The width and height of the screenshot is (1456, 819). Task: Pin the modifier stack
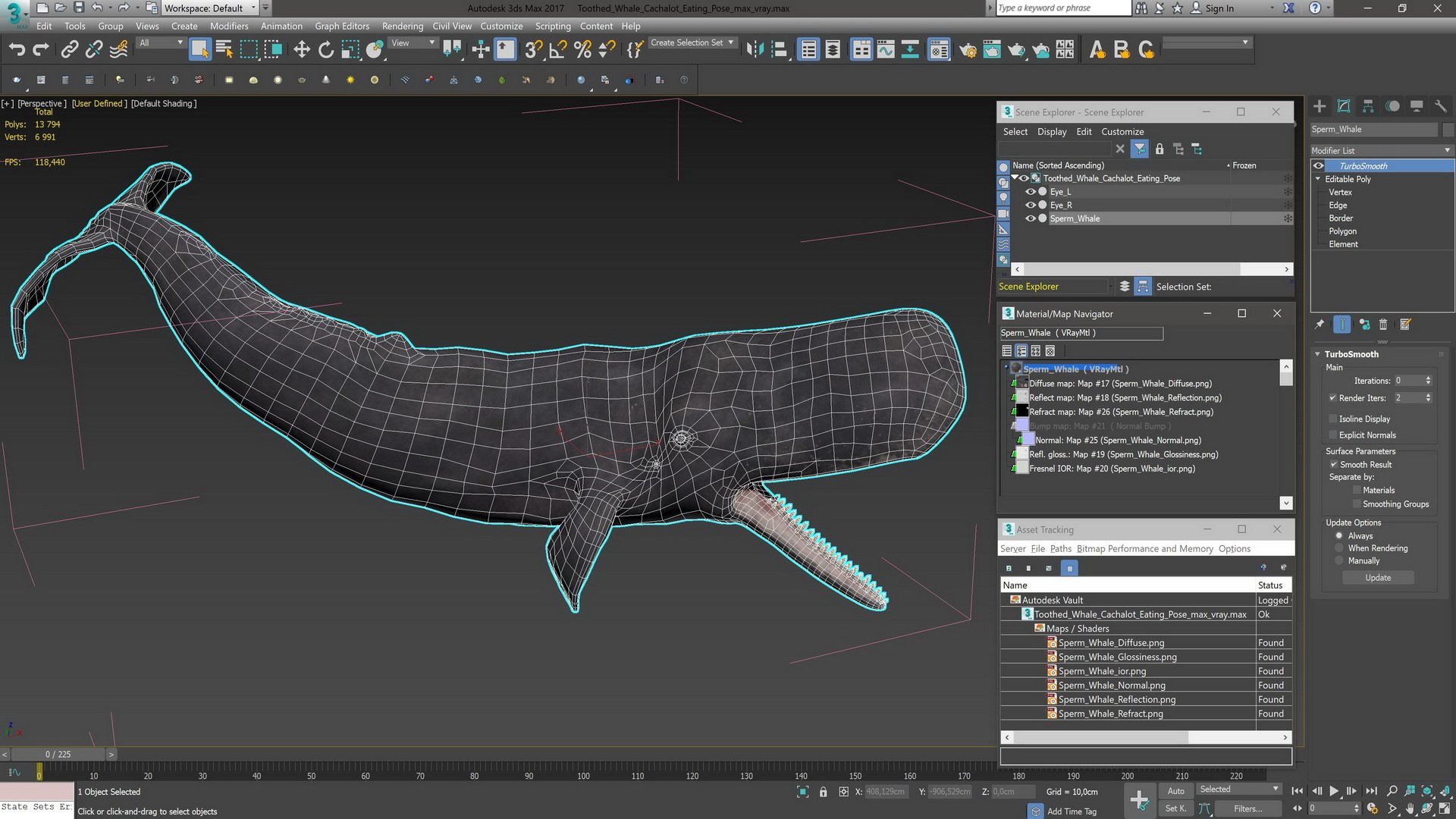pyautogui.click(x=1319, y=325)
